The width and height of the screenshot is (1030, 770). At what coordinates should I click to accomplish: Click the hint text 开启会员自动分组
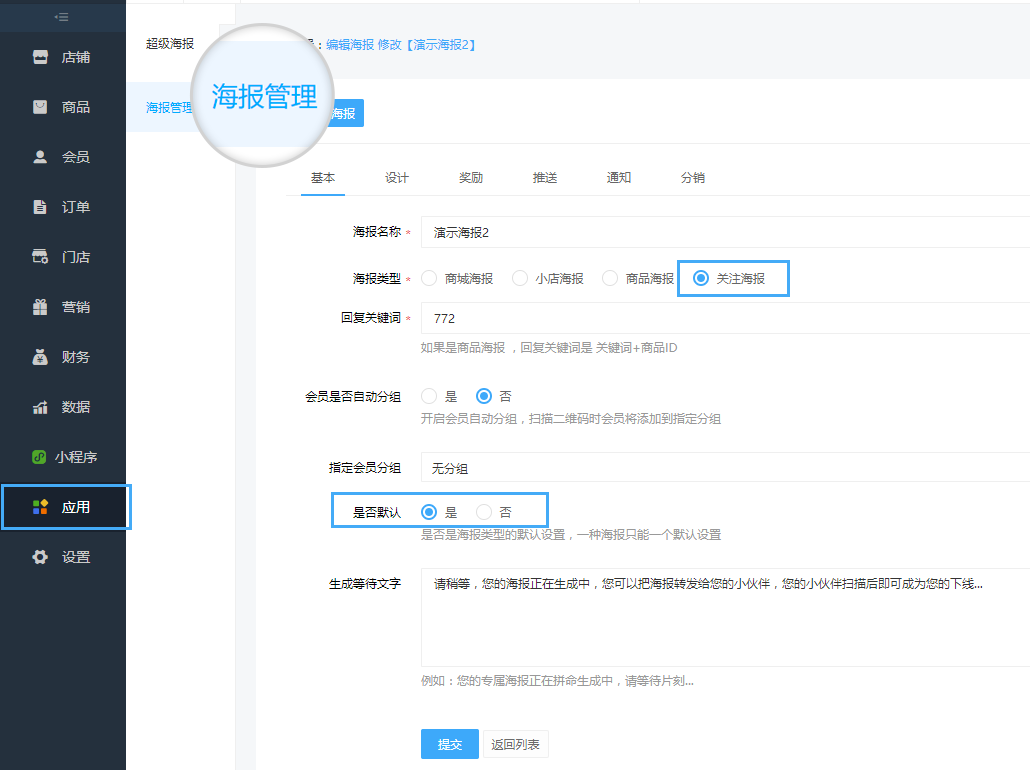coord(469,419)
